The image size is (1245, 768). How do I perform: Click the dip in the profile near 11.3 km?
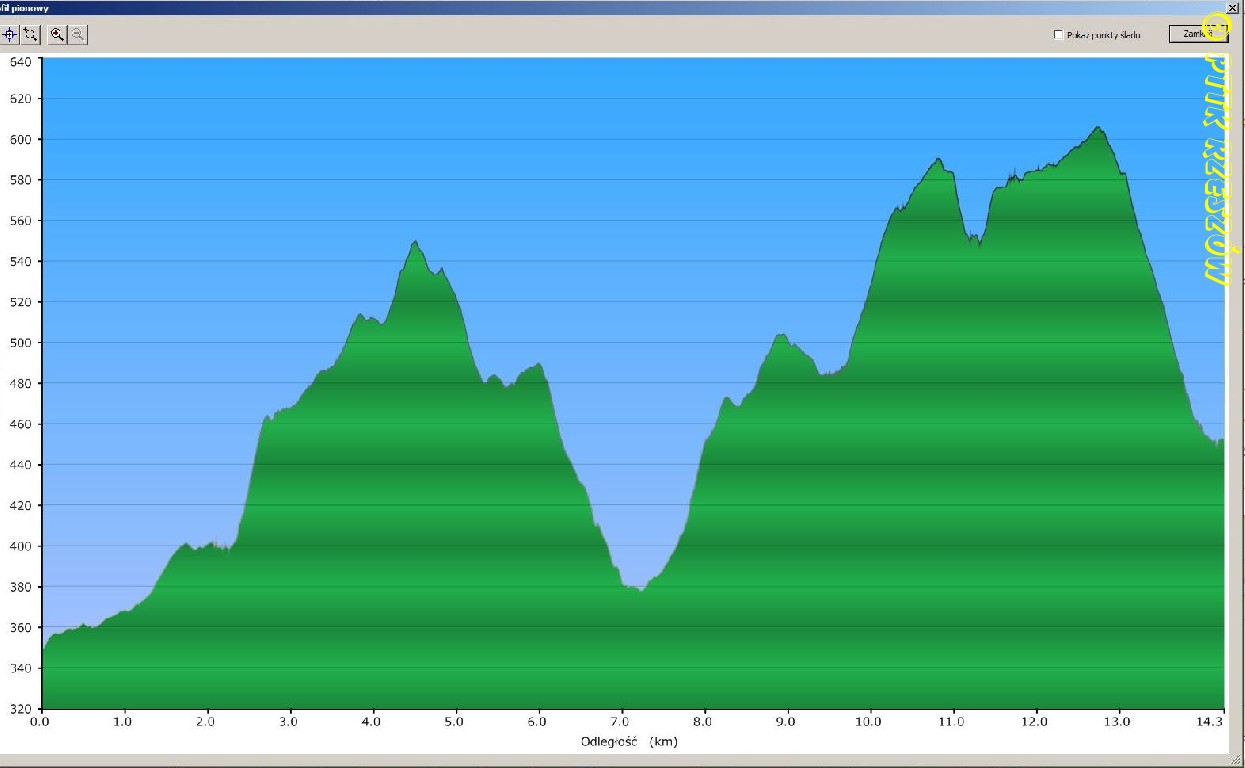(978, 243)
